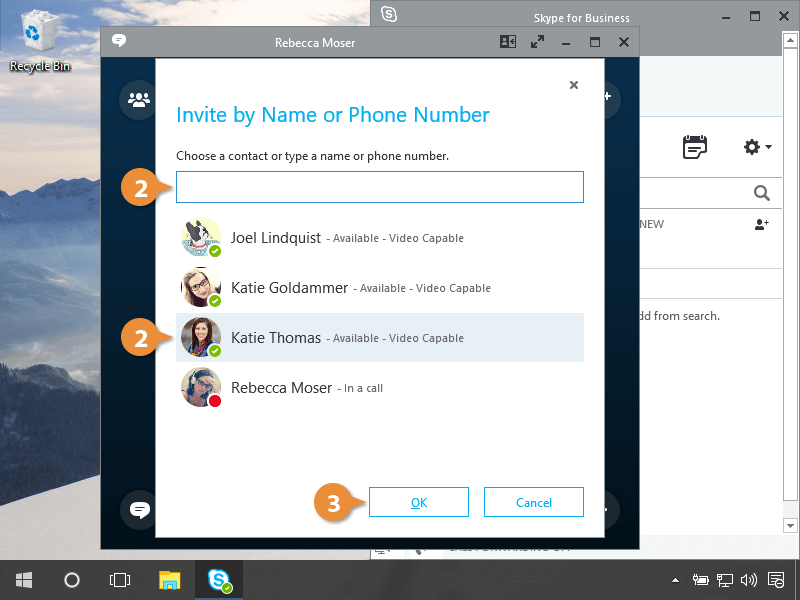800x600 pixels.
Task: Open the meetings calendar icon in Skype
Action: click(694, 147)
